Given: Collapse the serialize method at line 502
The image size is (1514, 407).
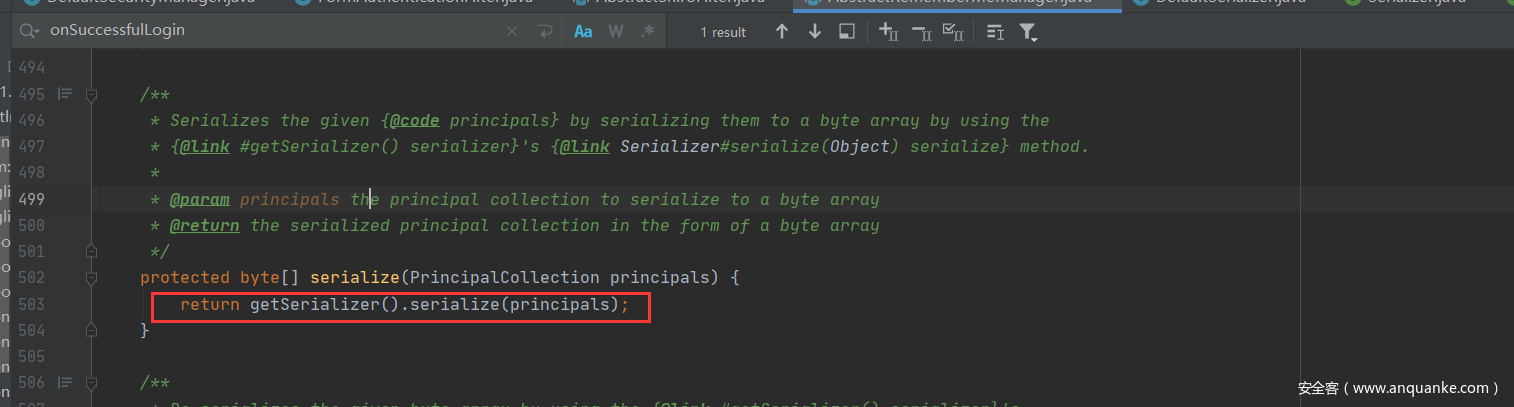Looking at the screenshot, I should coord(91,277).
